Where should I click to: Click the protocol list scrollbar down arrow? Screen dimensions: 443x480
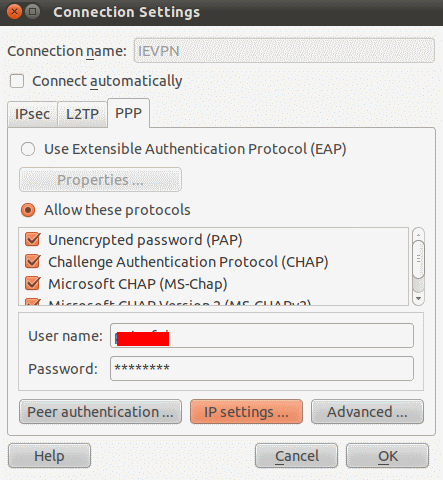coord(419,298)
